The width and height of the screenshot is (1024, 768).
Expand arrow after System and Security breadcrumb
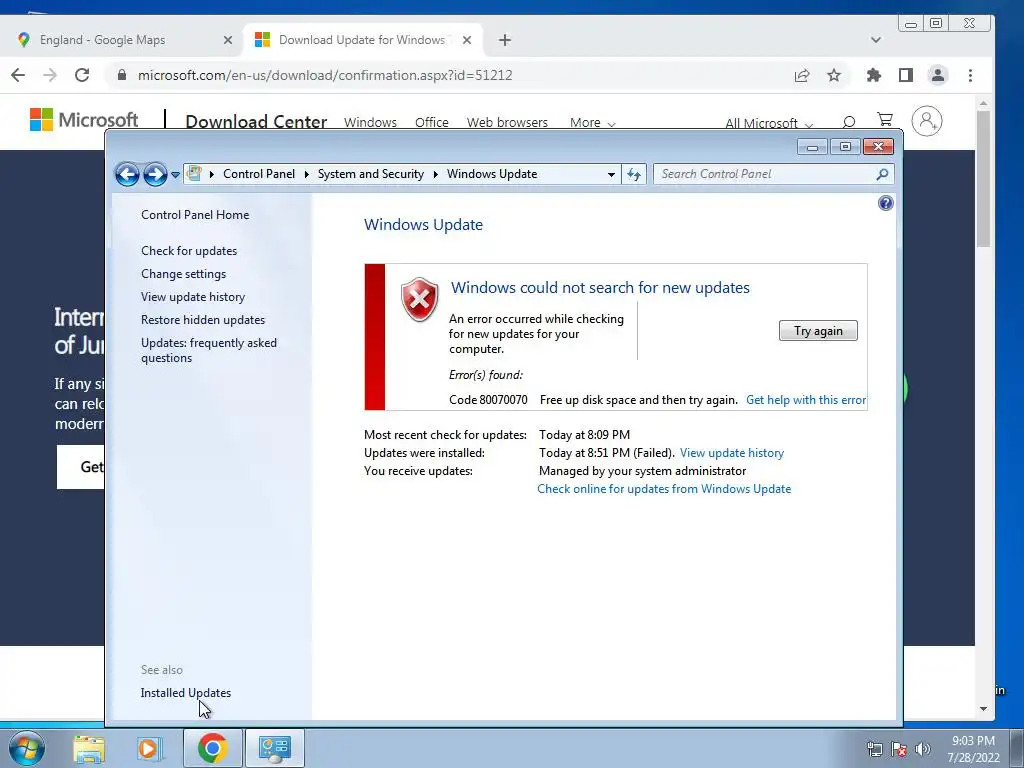pyautogui.click(x=436, y=174)
